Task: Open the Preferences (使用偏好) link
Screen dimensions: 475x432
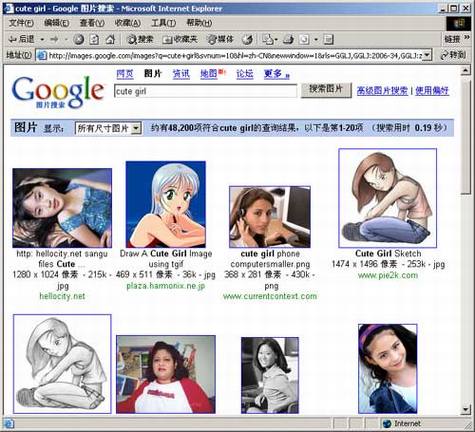Action: pos(432,91)
